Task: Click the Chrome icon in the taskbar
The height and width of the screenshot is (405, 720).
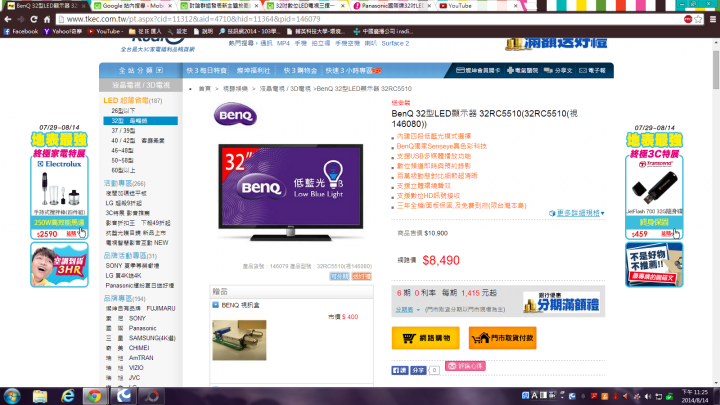Action: (95, 396)
